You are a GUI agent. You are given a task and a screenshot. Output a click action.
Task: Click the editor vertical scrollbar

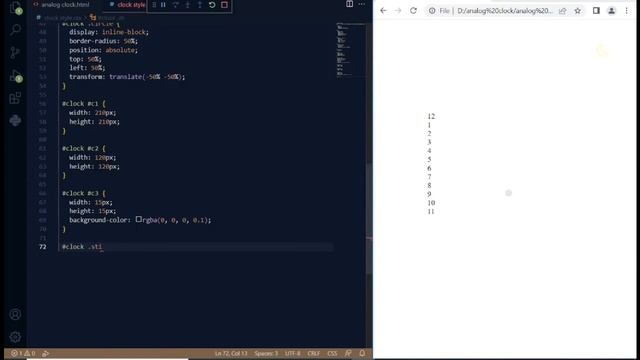click(369, 218)
